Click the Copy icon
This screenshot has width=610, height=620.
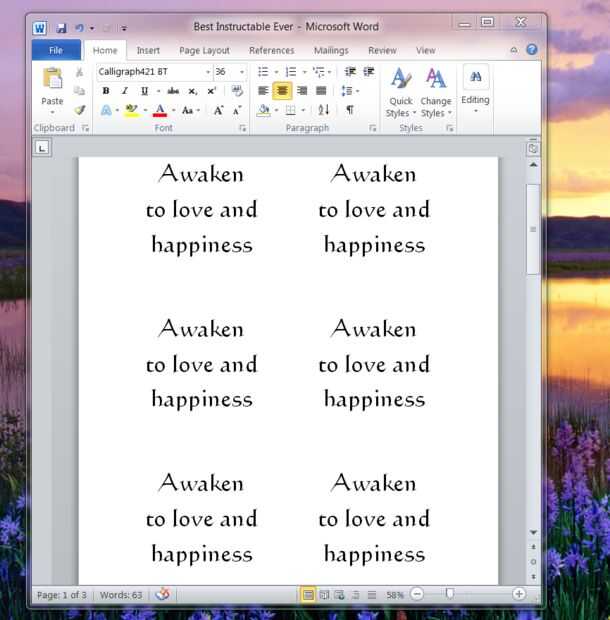[79, 91]
